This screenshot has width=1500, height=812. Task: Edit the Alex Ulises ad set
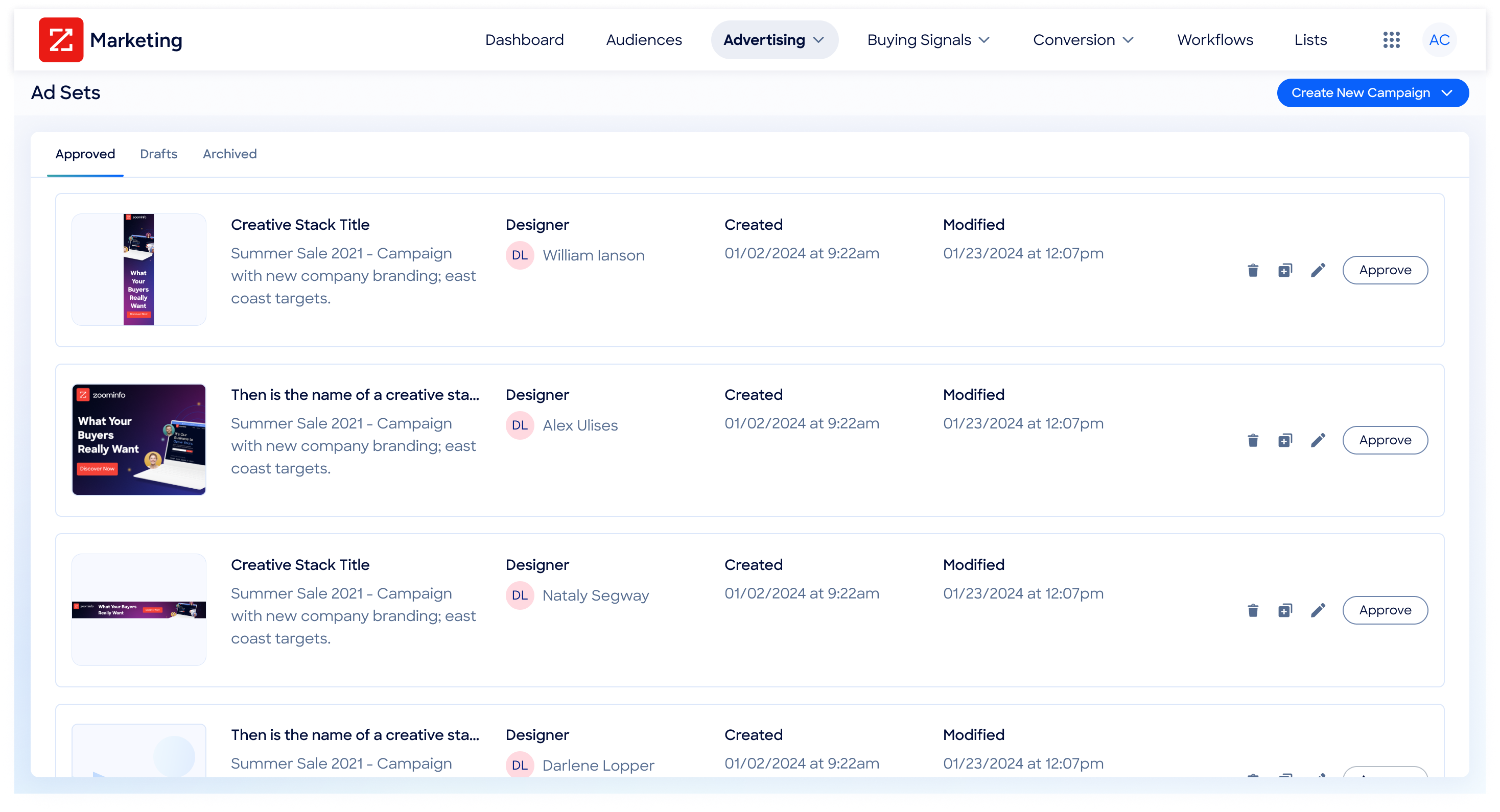[1318, 440]
